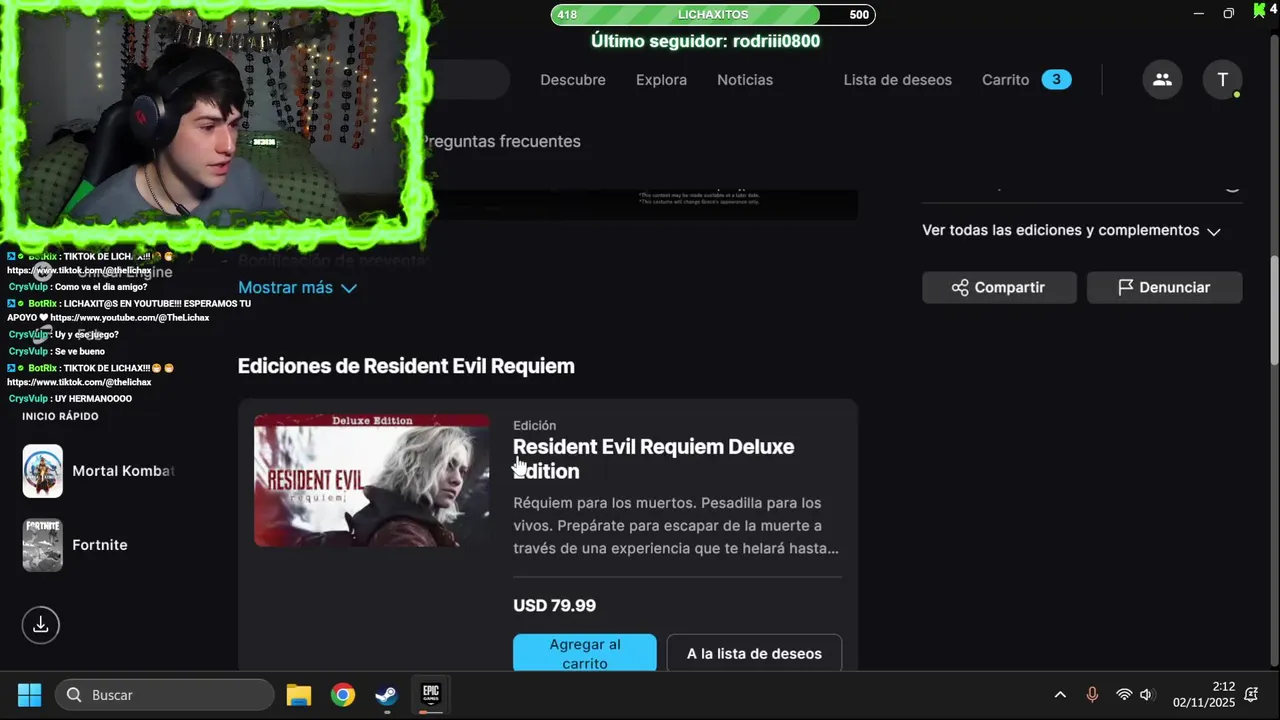Viewport: 1280px width, 720px height.
Task: Click the USD 79.99 price text
Action: tap(554, 605)
